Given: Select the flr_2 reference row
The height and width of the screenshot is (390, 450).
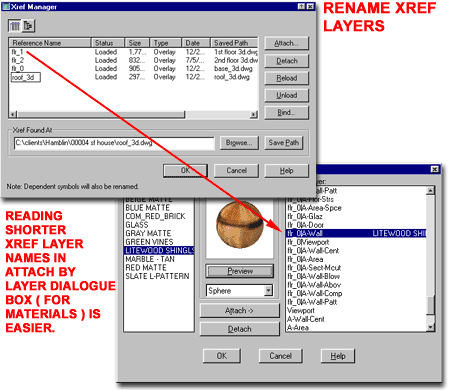Looking at the screenshot, I should [134, 60].
